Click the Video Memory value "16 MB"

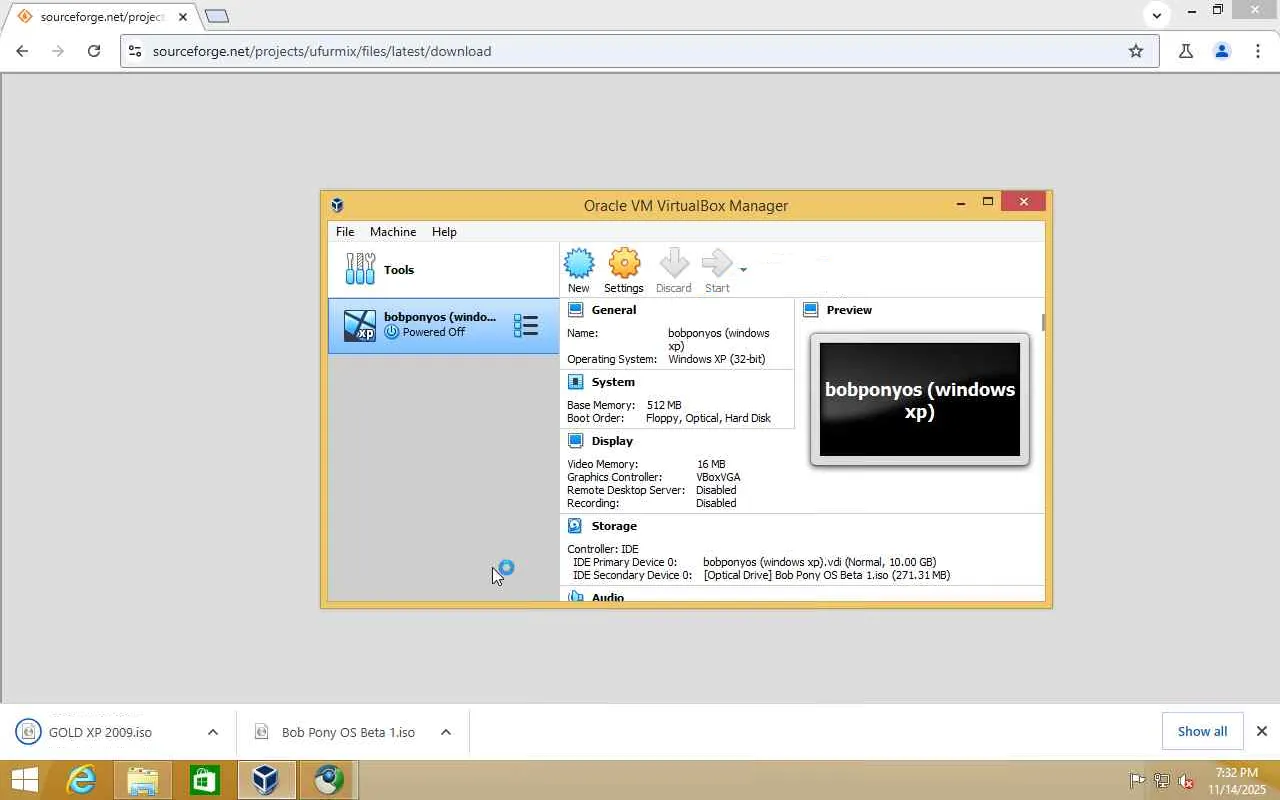click(711, 464)
